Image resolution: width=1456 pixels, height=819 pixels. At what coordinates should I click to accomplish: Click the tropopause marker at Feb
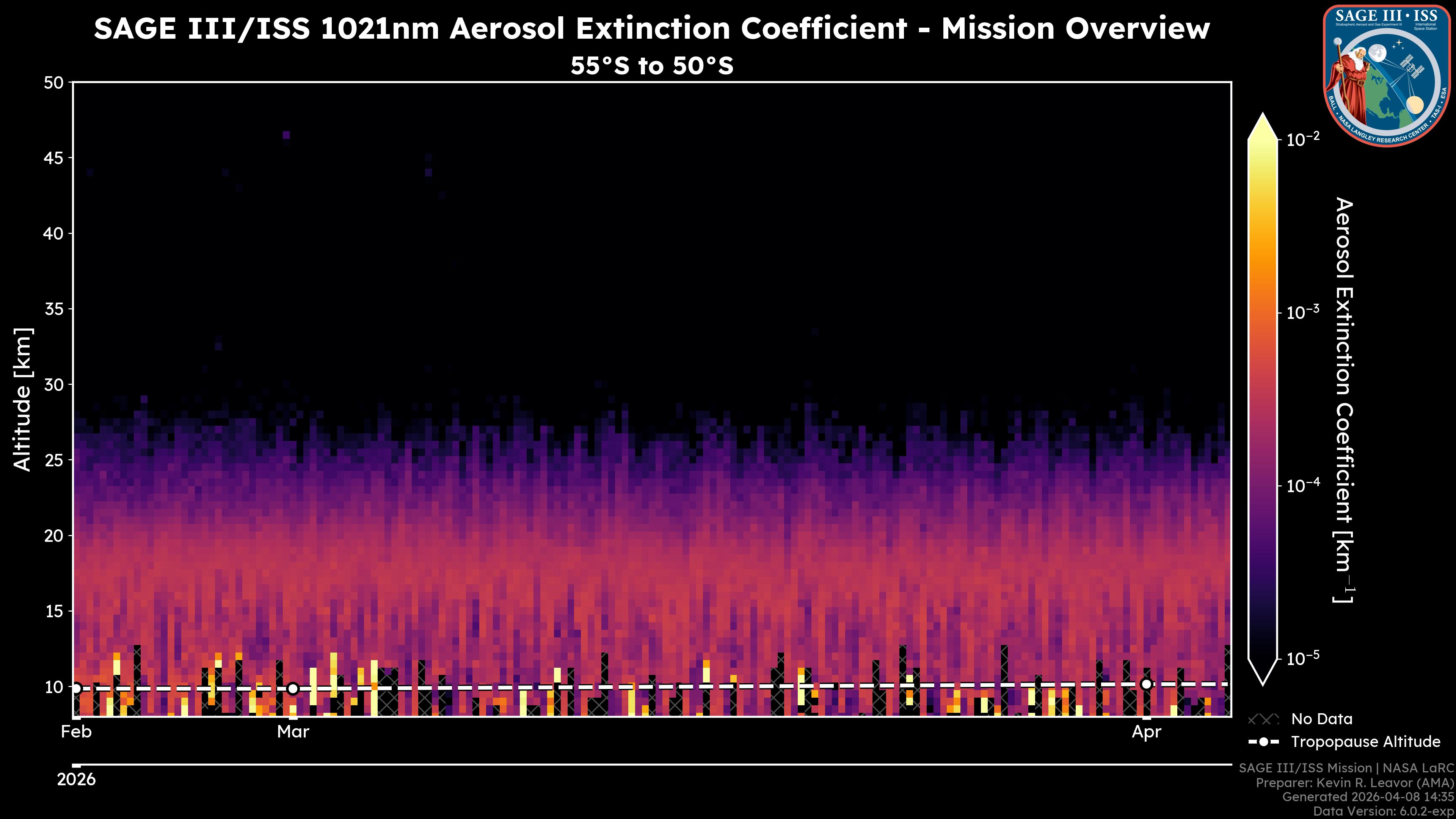(x=76, y=688)
